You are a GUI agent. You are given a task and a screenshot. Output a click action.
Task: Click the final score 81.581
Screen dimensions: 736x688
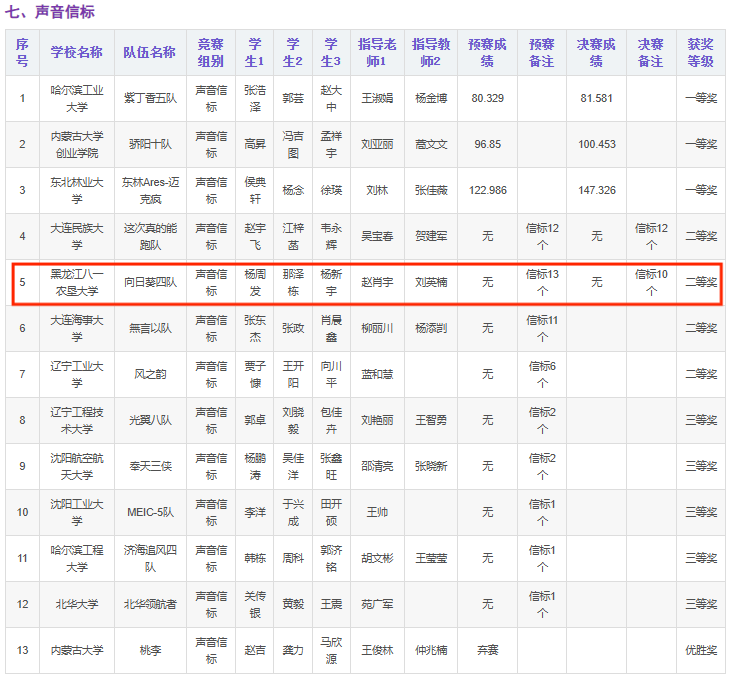[x=597, y=98]
